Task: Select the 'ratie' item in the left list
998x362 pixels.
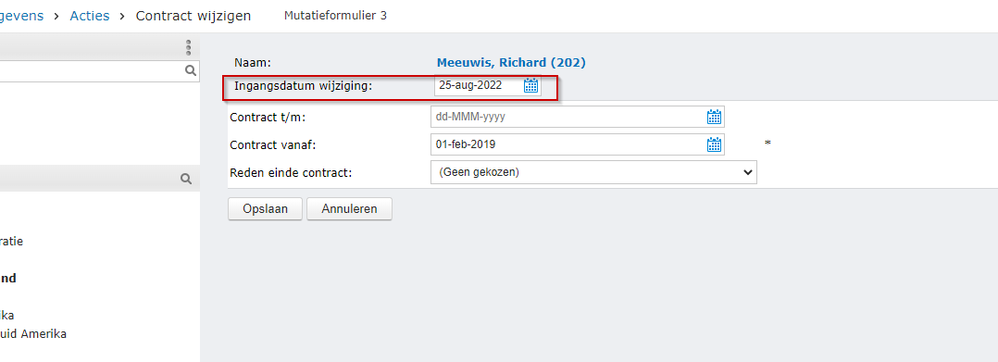Action: (11, 241)
